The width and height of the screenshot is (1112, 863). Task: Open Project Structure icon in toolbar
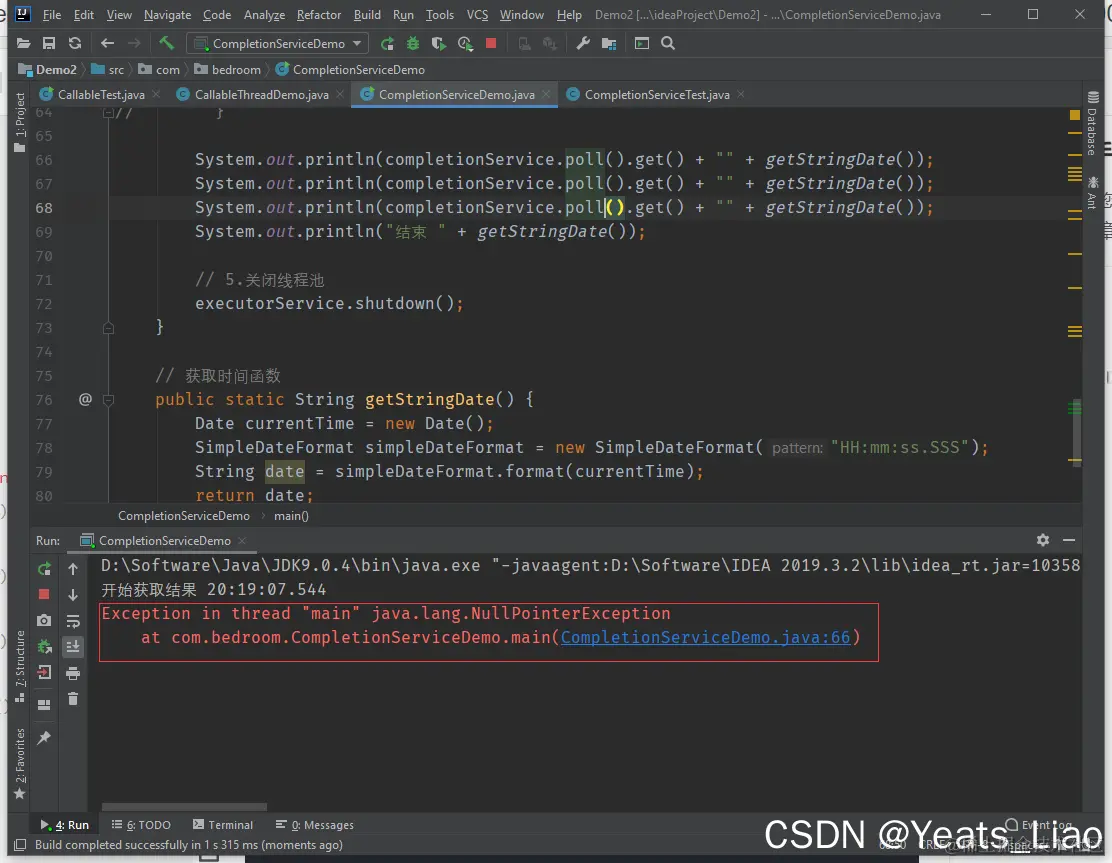point(608,43)
